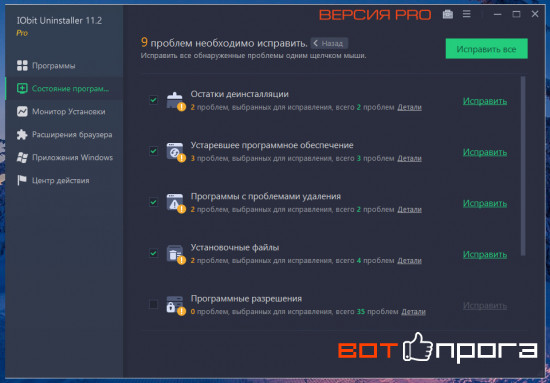Uncheck the Установочные файлы checkbox
This screenshot has height=383, width=550.
[153, 253]
